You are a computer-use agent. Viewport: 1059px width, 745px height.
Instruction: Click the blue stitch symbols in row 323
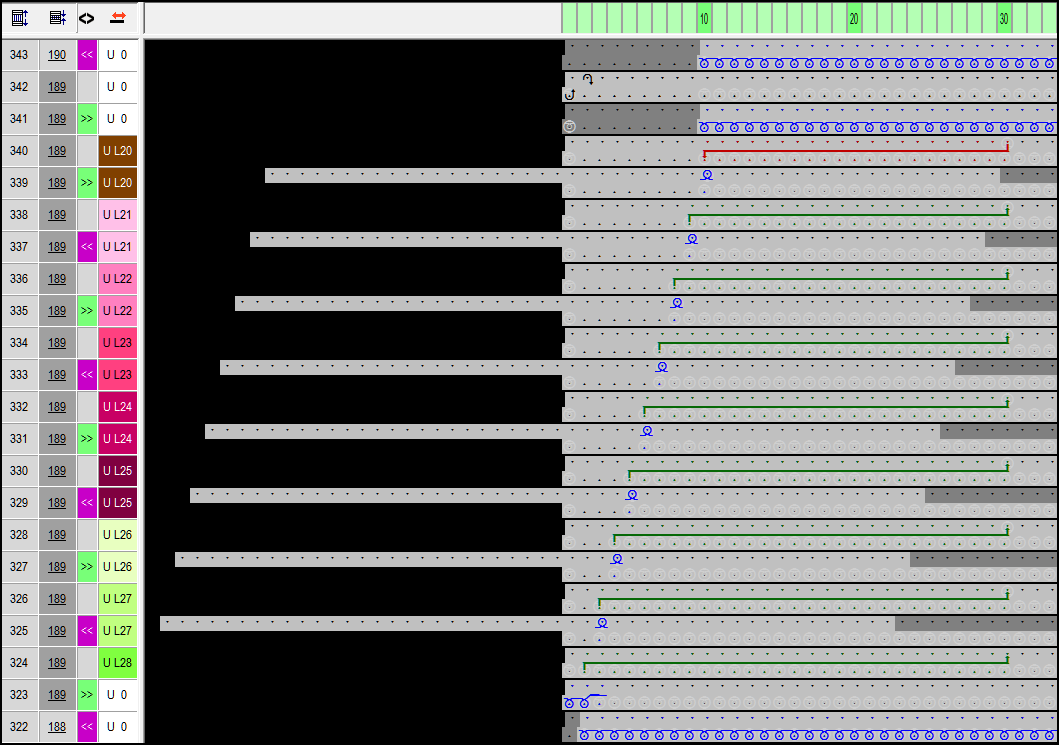point(582,700)
